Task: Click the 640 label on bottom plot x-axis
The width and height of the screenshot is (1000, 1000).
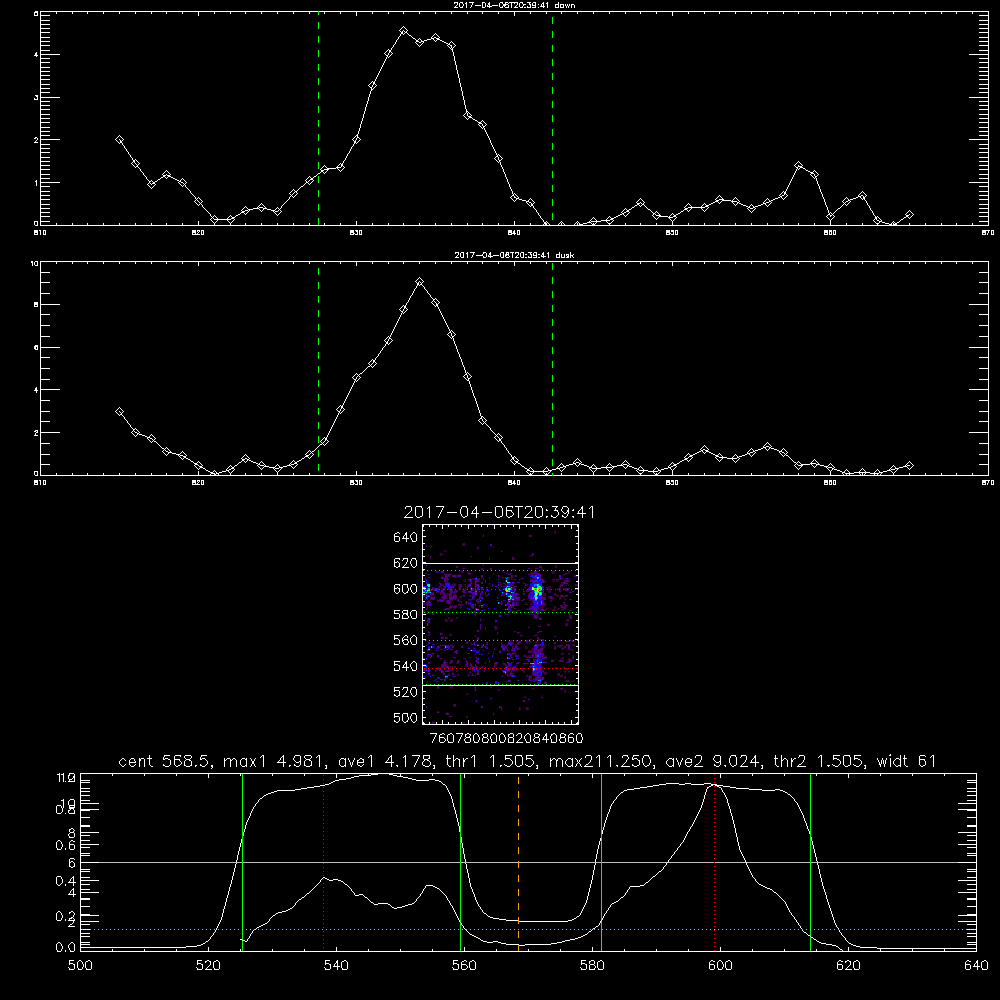Action: 976,966
